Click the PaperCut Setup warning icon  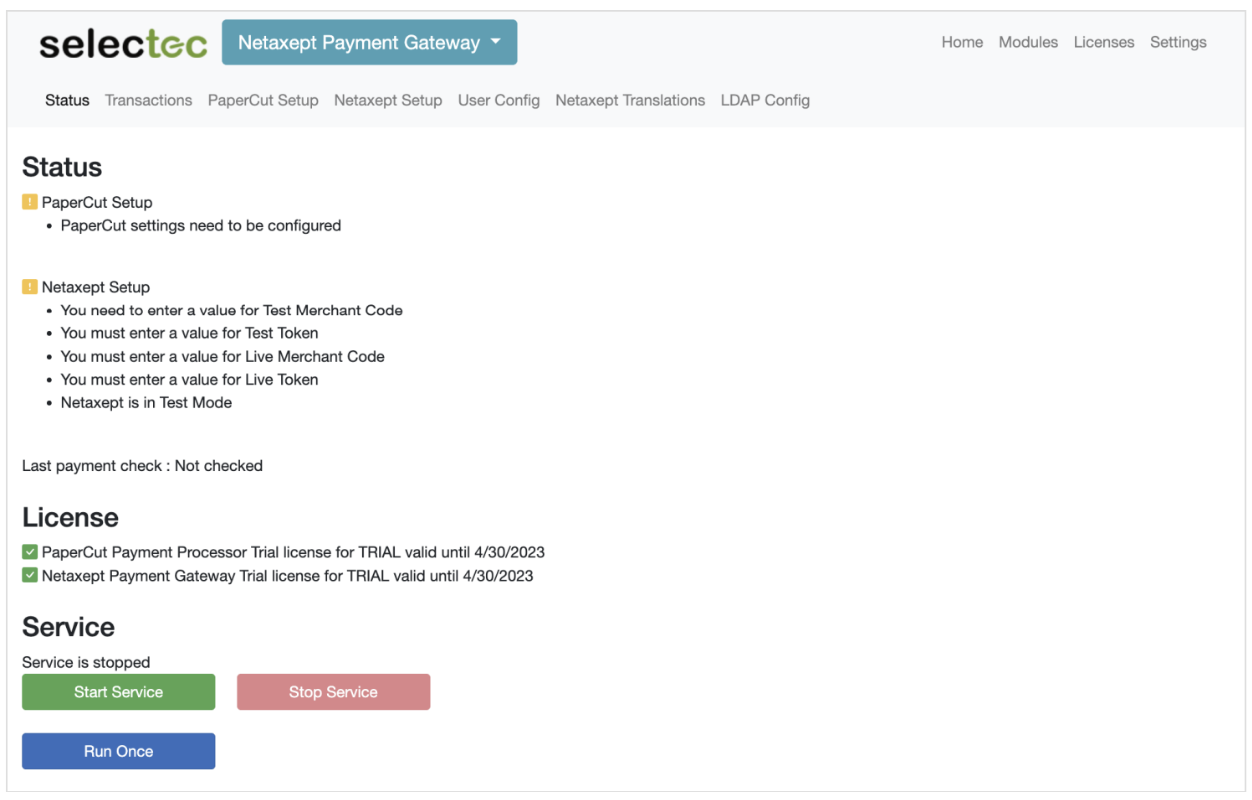point(30,202)
